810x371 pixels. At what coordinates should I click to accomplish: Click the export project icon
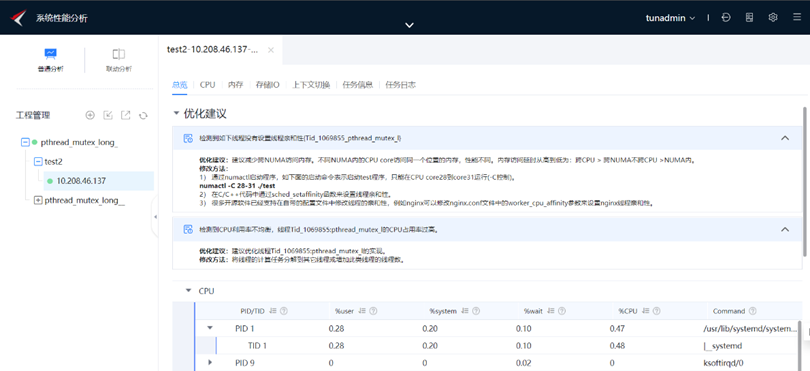coord(126,115)
